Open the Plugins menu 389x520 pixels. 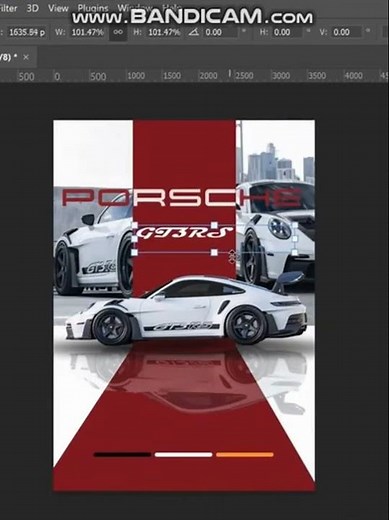click(x=93, y=8)
